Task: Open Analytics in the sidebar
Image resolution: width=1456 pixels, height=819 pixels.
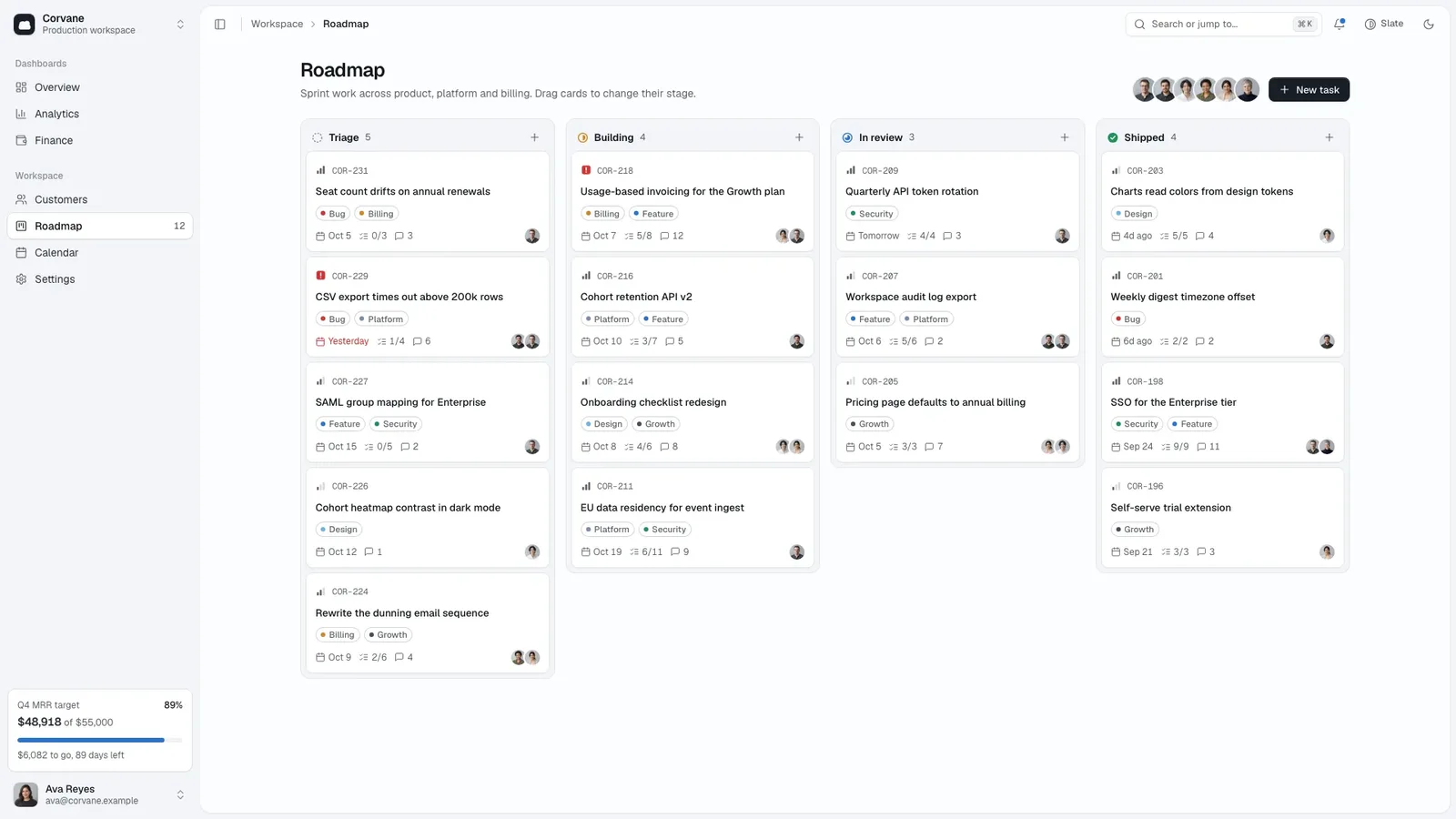Action: pyautogui.click(x=100, y=114)
